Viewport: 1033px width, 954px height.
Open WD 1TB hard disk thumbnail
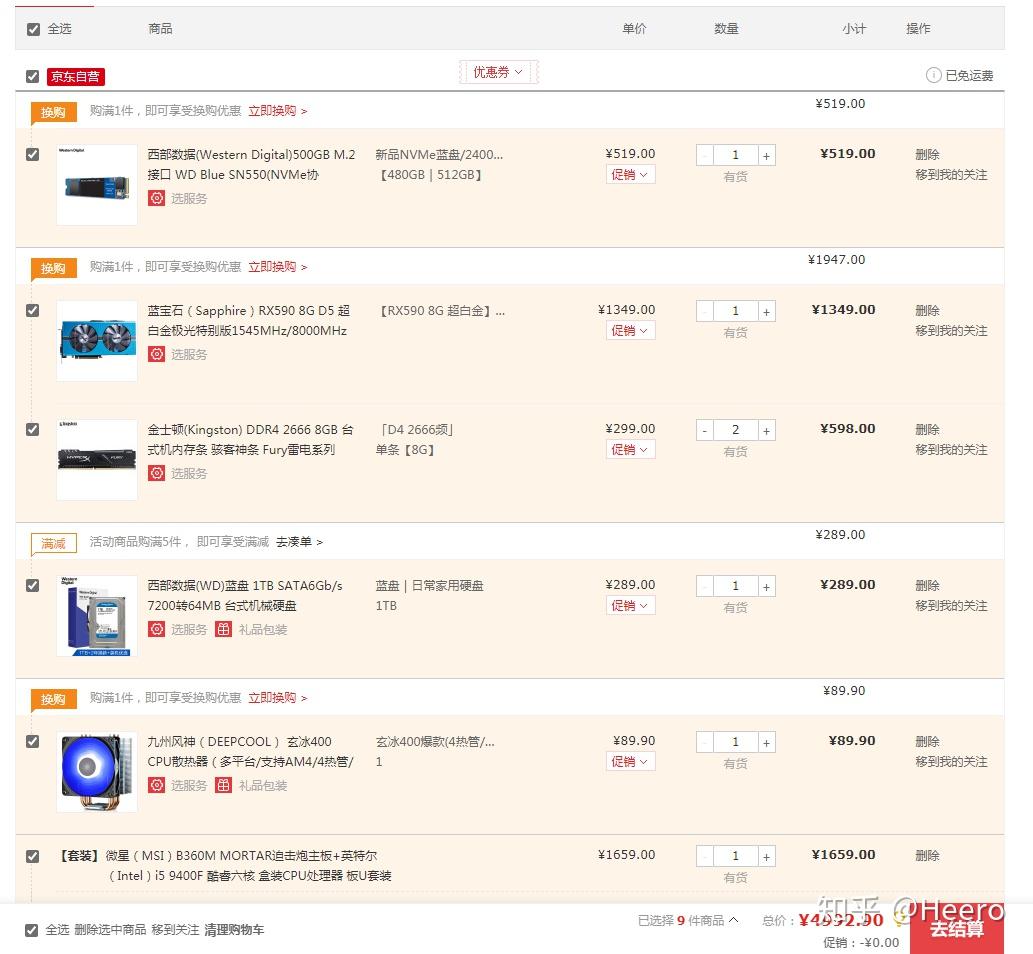(x=97, y=616)
